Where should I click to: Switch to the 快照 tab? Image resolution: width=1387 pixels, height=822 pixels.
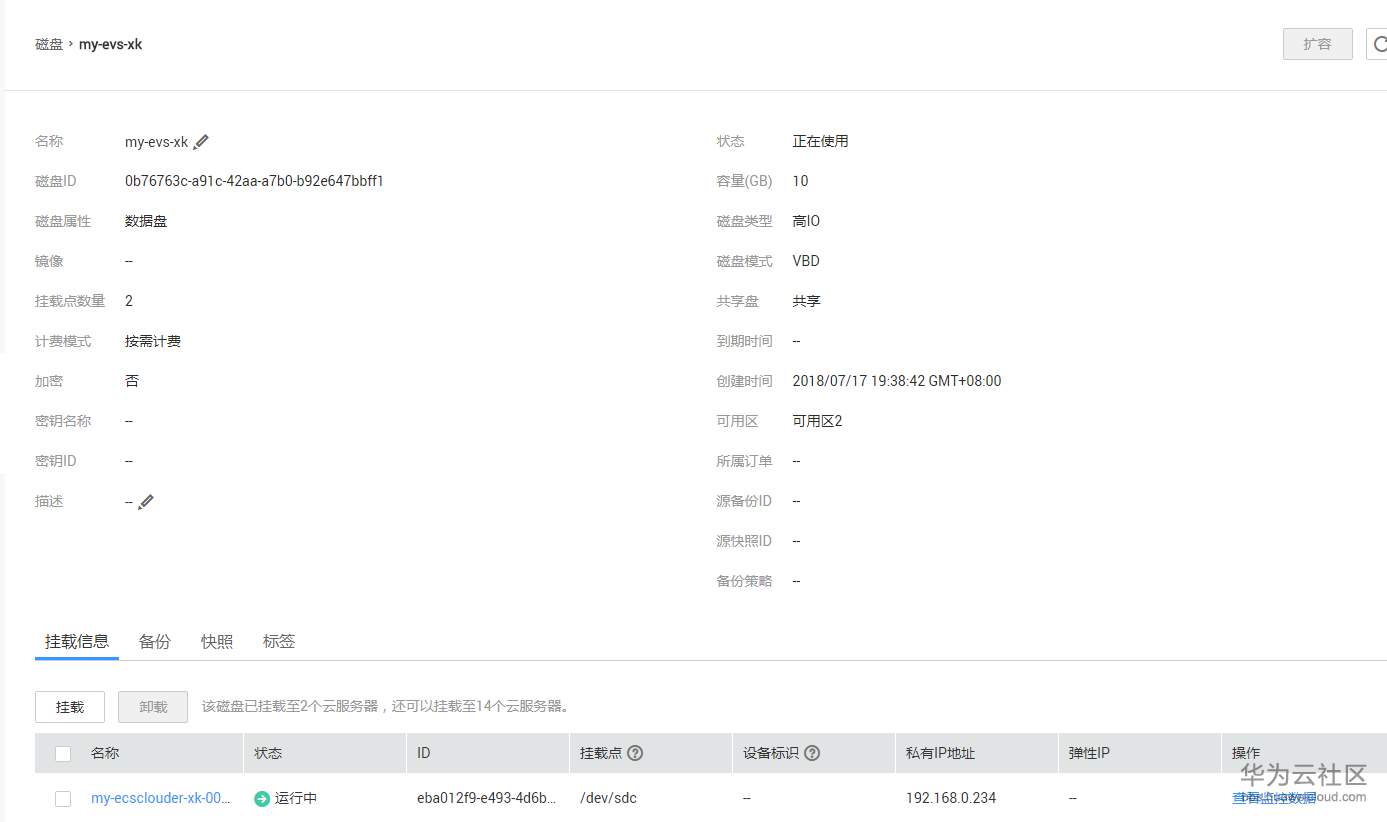point(216,641)
